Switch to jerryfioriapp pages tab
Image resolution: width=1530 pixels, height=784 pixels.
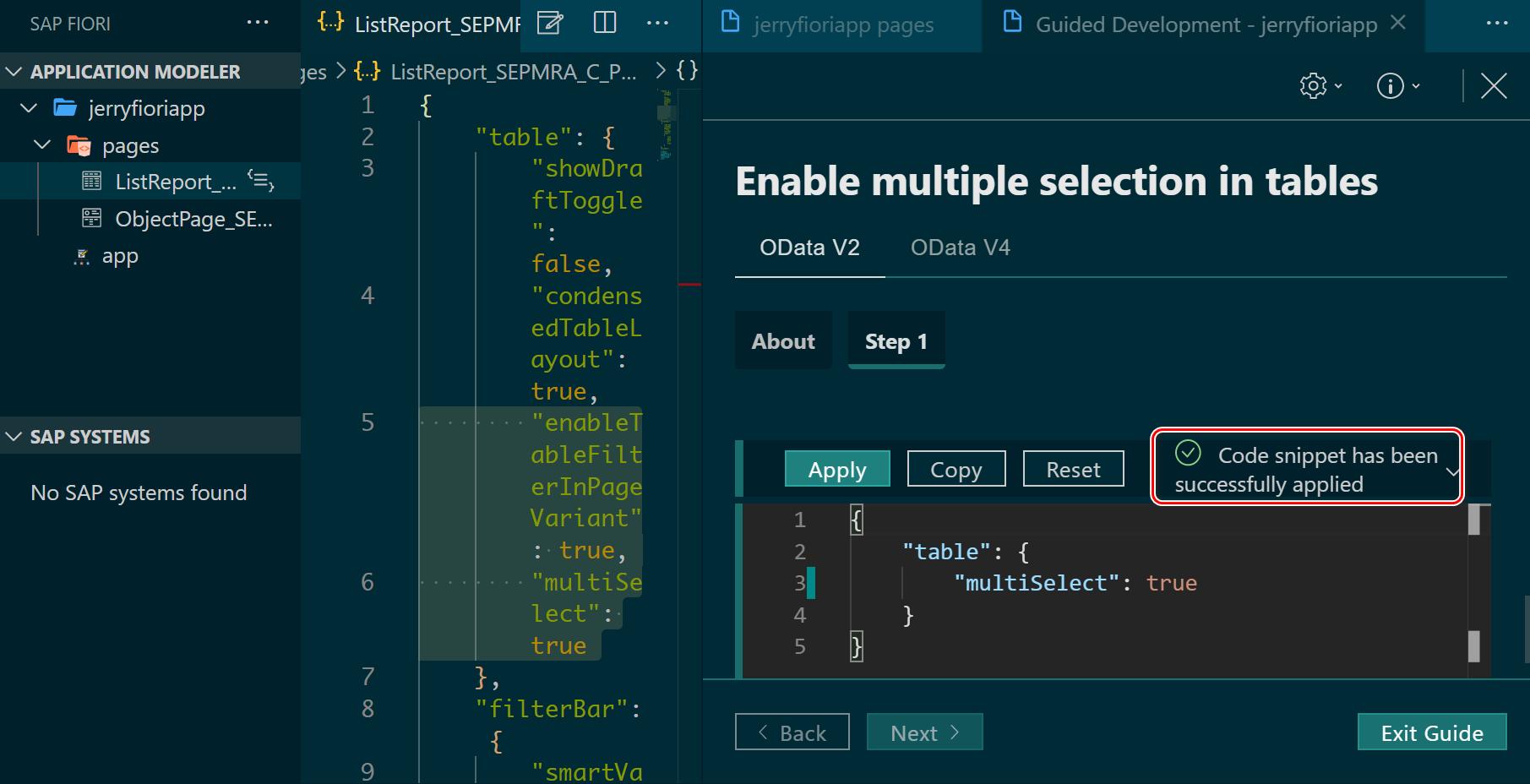[843, 24]
